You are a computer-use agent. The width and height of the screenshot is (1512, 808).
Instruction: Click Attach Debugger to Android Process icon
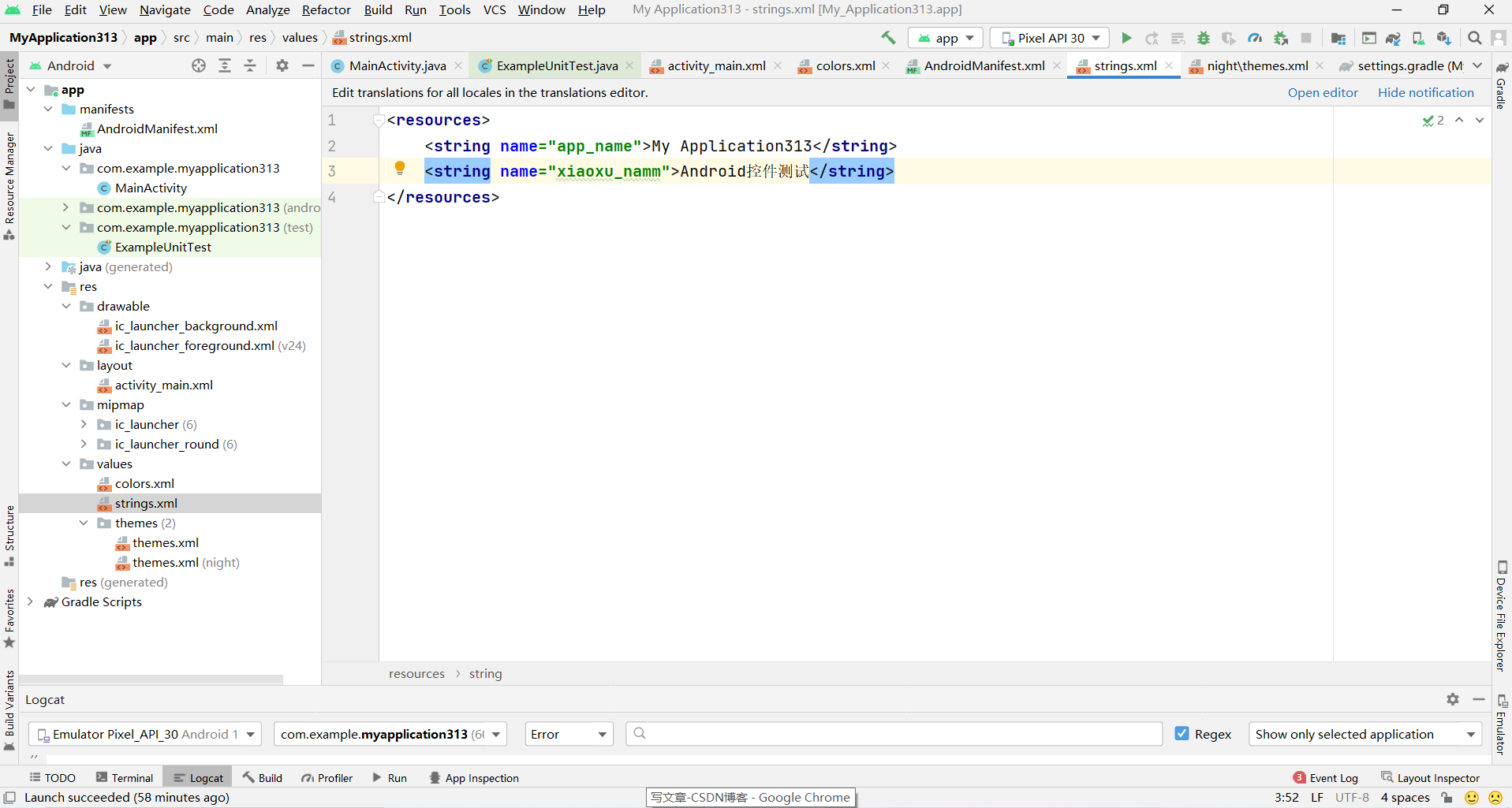(x=1281, y=38)
